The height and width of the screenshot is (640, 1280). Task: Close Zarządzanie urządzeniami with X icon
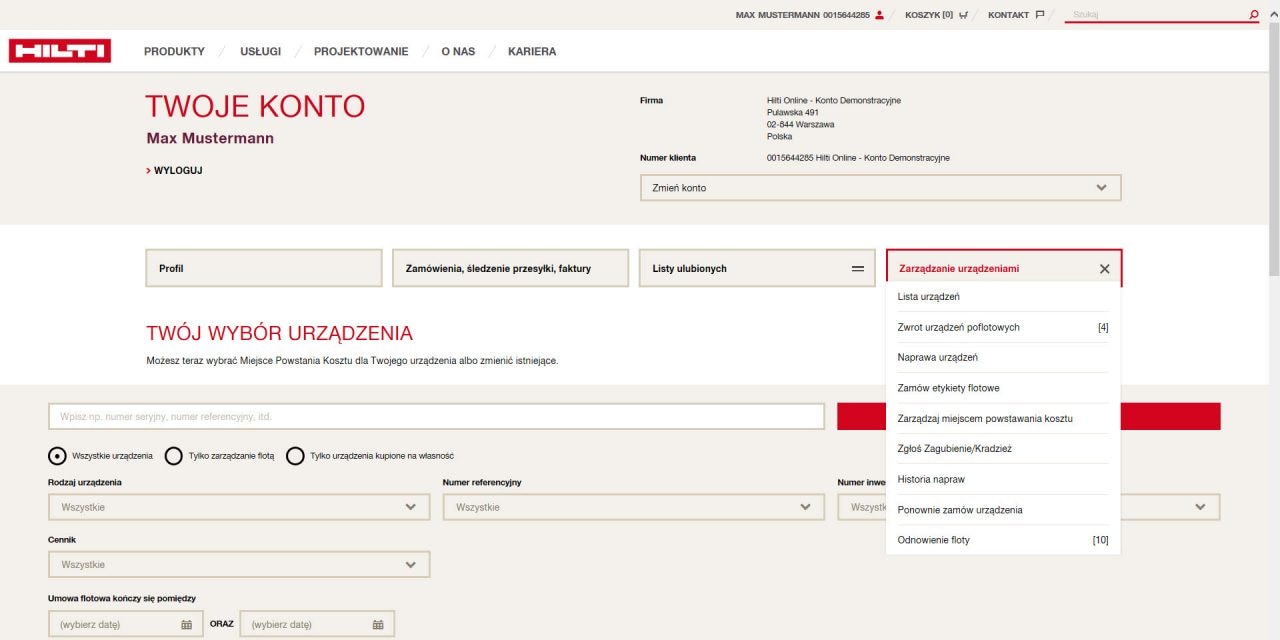pyautogui.click(x=1105, y=269)
